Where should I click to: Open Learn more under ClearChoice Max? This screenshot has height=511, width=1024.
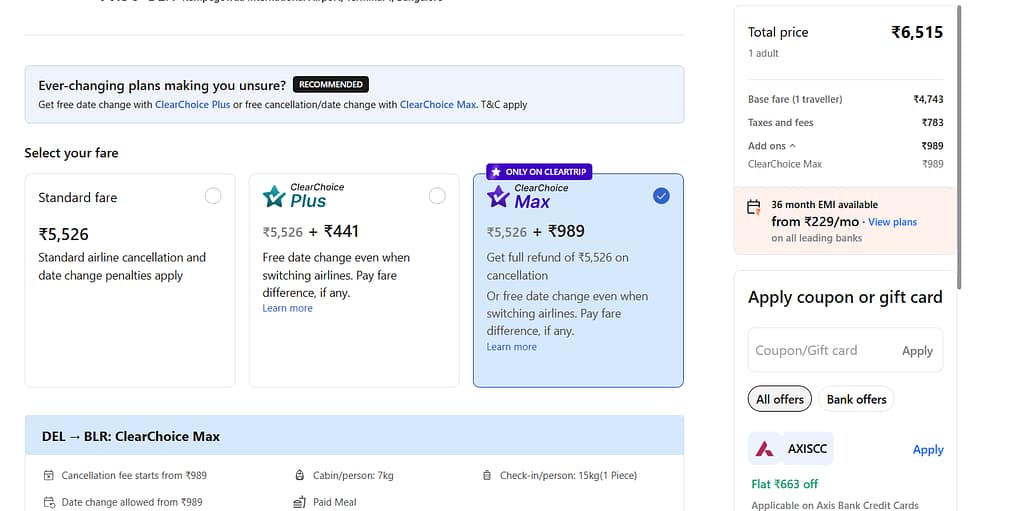[511, 346]
